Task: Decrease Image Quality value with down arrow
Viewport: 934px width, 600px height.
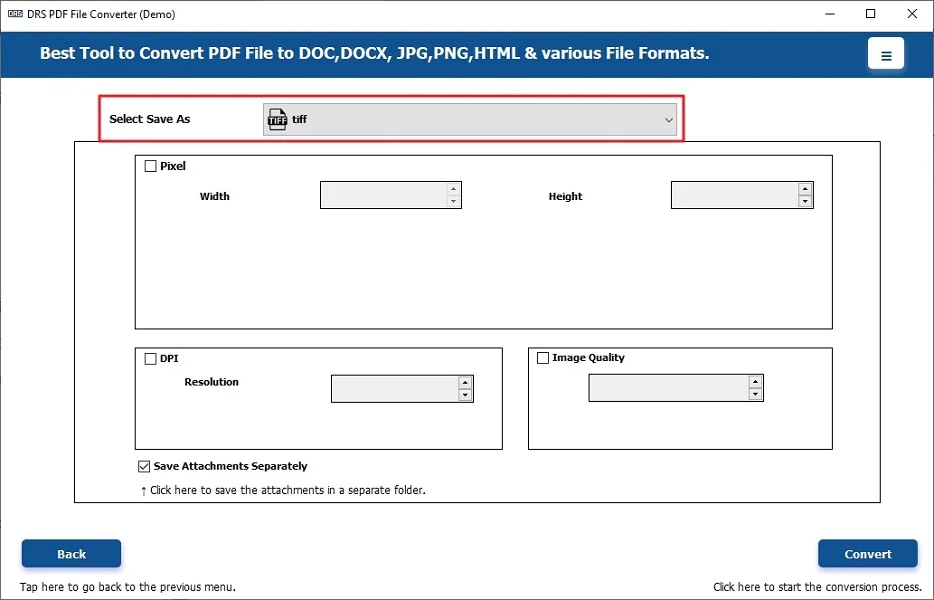Action: tap(755, 395)
